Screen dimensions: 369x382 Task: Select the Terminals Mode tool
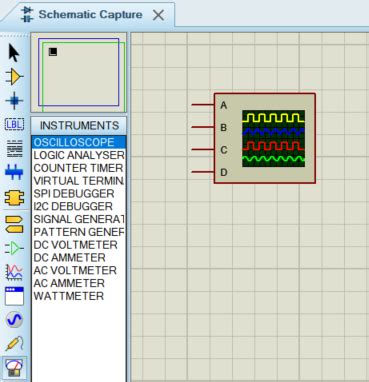[x=14, y=224]
